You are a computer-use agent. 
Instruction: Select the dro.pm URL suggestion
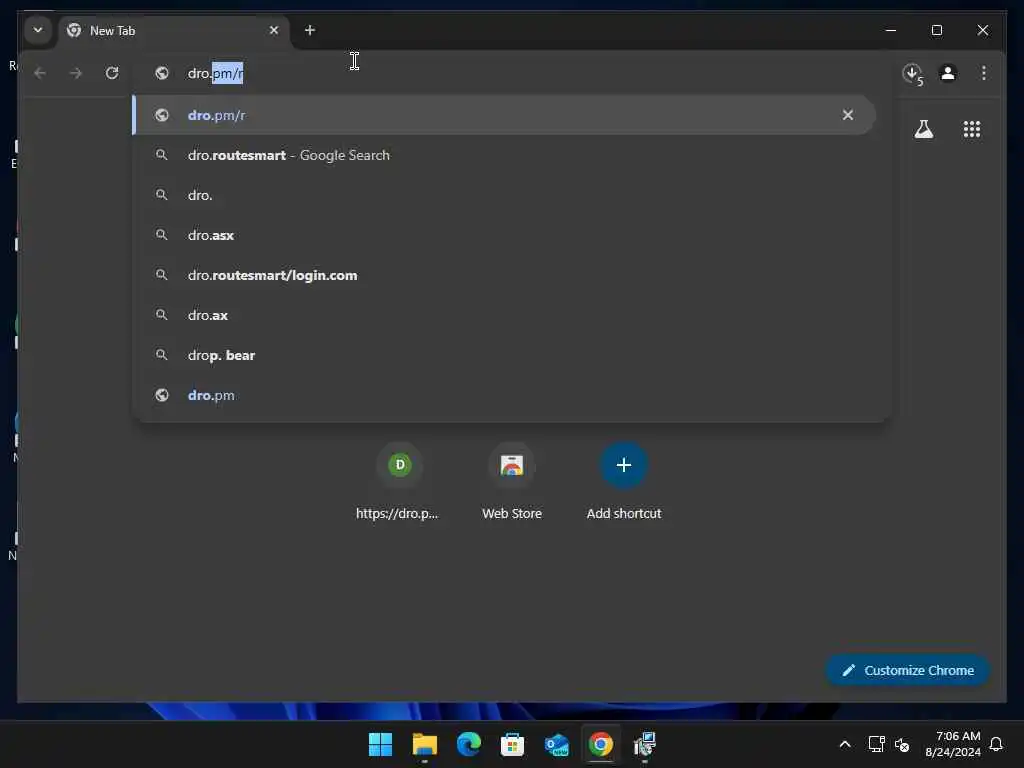click(503, 395)
